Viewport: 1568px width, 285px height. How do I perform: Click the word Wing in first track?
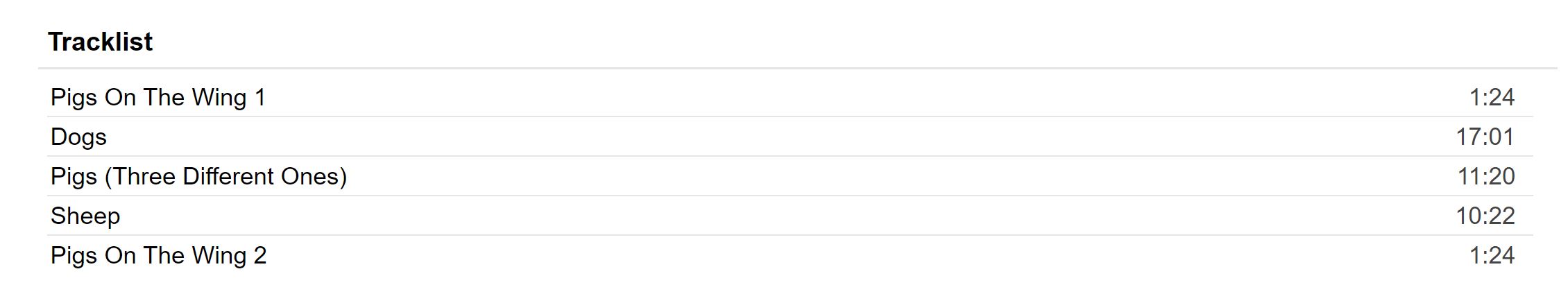(x=219, y=98)
